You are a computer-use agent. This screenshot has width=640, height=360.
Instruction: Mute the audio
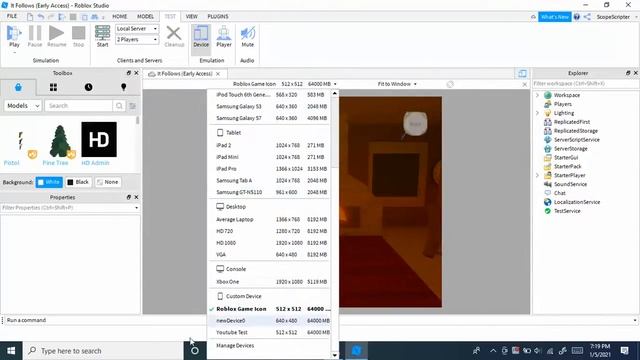[247, 36]
